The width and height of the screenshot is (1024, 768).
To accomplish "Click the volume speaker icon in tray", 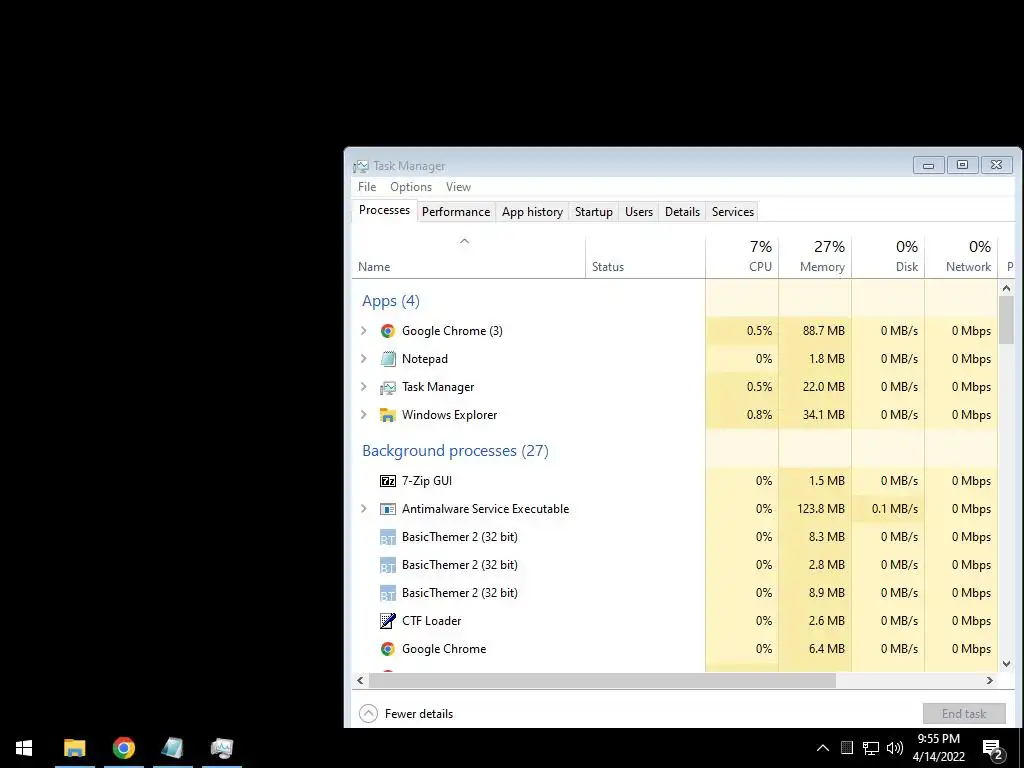I will coord(895,748).
